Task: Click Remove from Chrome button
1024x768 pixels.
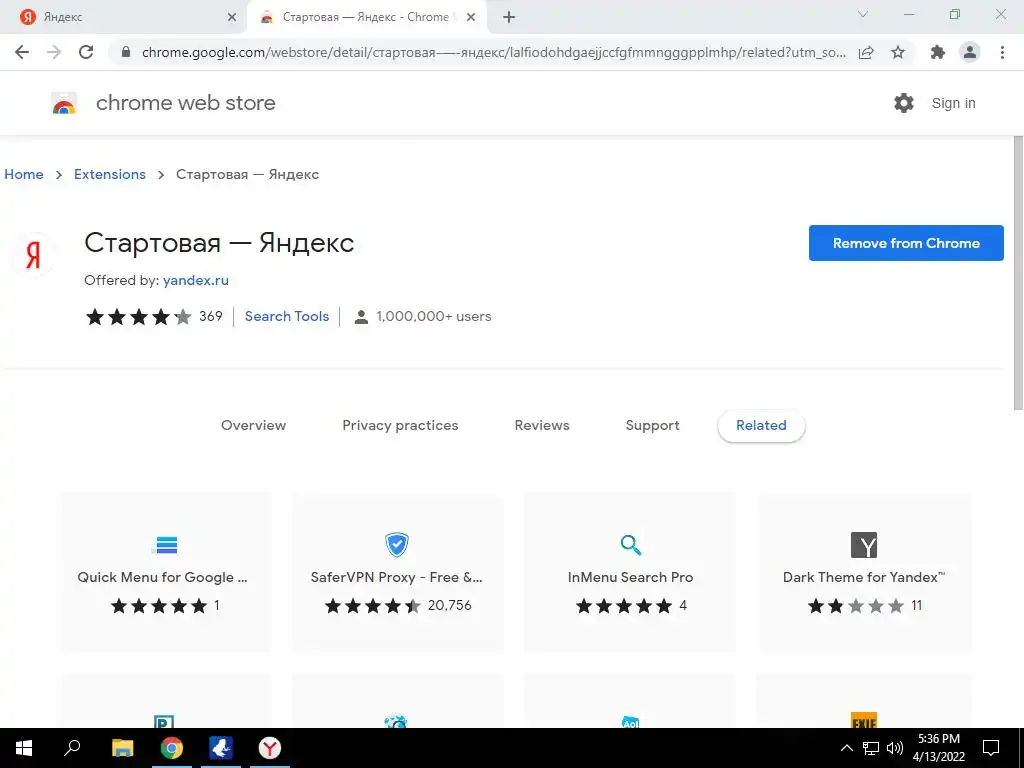Action: coord(906,243)
